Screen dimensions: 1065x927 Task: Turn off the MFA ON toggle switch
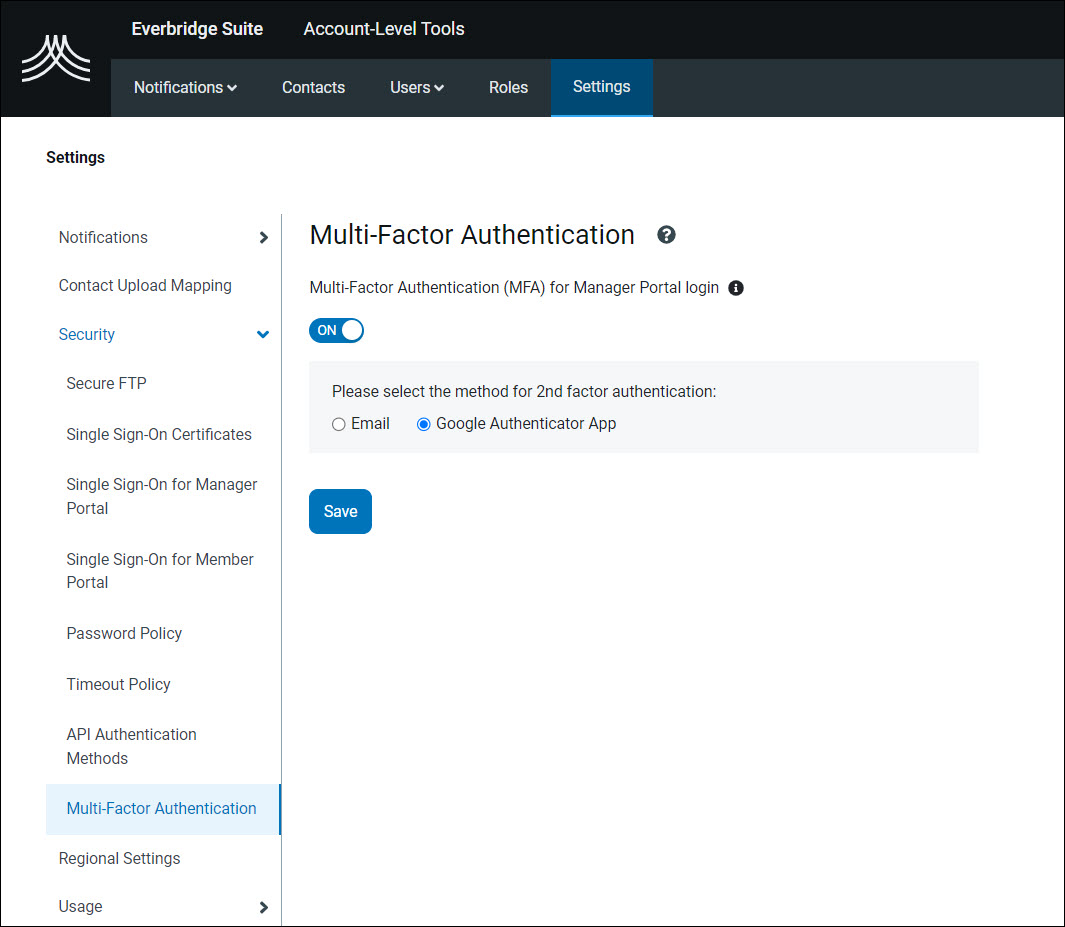(x=337, y=330)
